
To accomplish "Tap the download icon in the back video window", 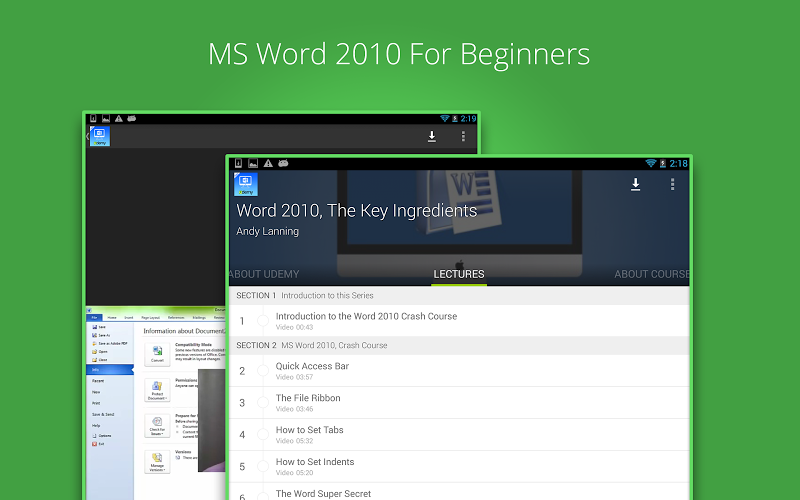I will pos(432,136).
